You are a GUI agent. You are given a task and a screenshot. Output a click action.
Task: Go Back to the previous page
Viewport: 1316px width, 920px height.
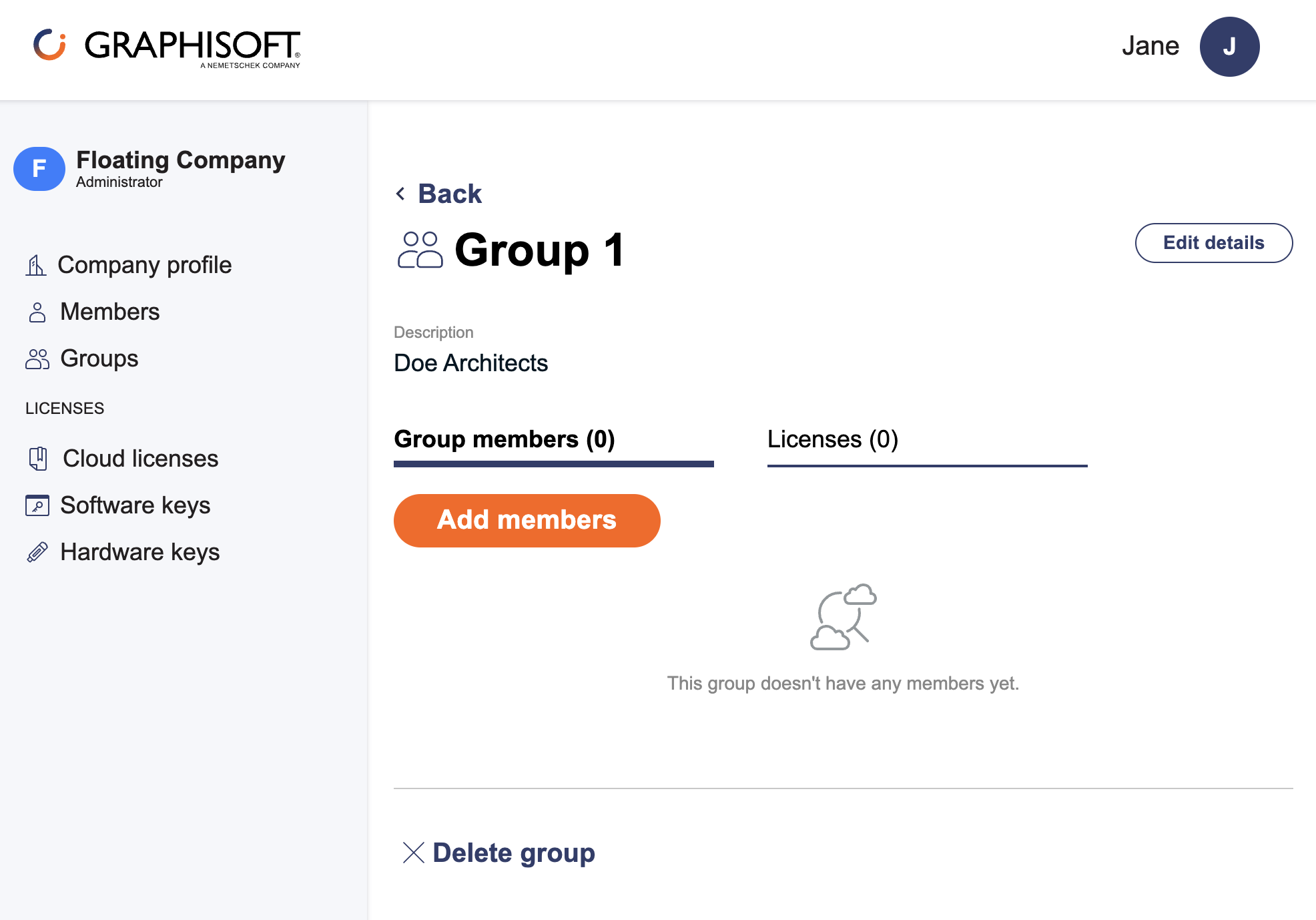pyautogui.click(x=449, y=193)
